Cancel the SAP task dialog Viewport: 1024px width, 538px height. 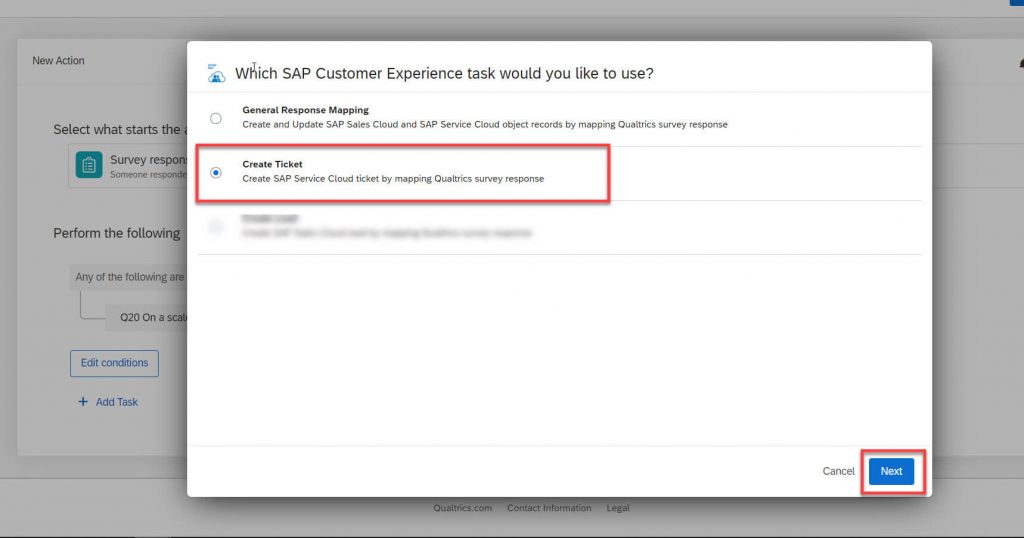(x=839, y=471)
